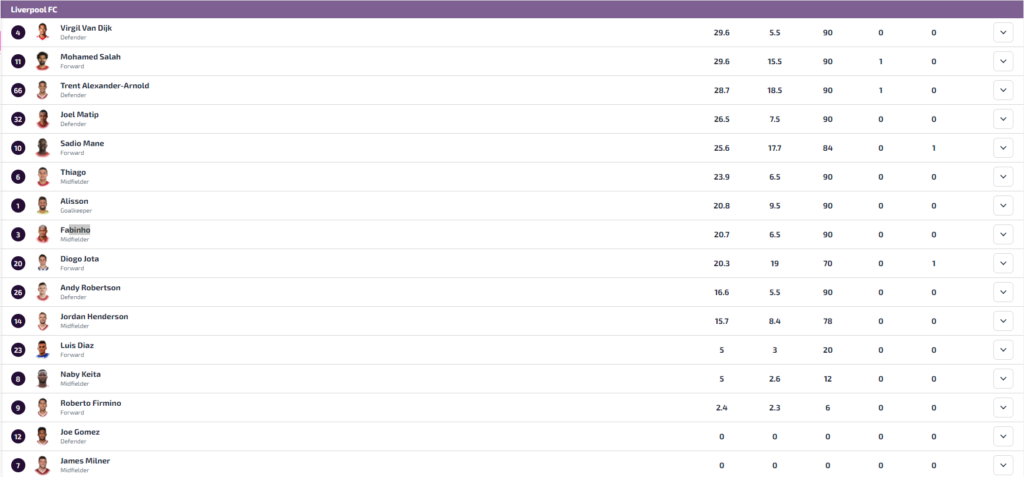Click the highlighted Fabinho name
1024x477 pixels.
75,230
